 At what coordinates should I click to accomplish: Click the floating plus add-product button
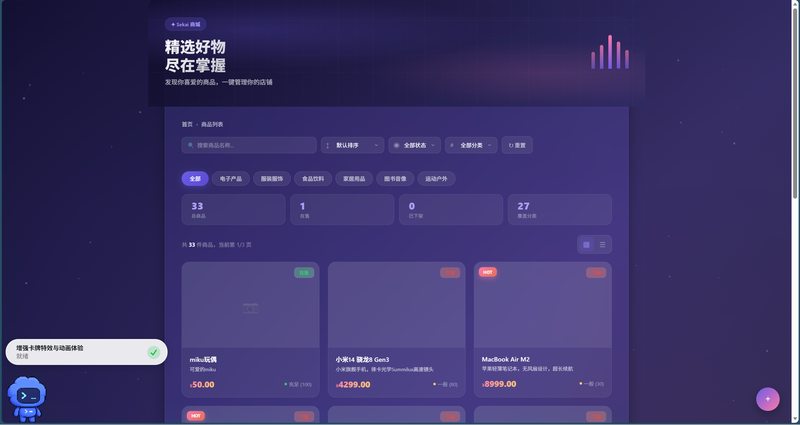(x=768, y=399)
